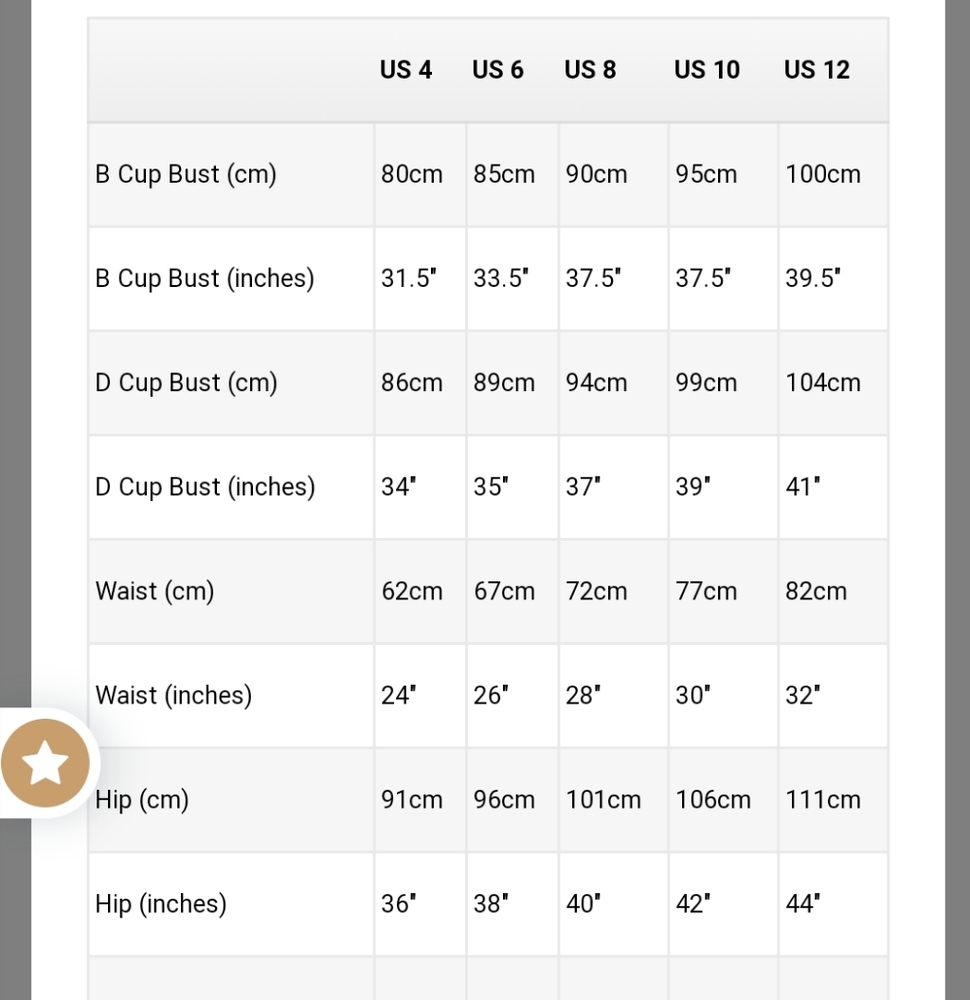Click the Waist (cm) row label
970x1000 pixels.
tap(155, 591)
